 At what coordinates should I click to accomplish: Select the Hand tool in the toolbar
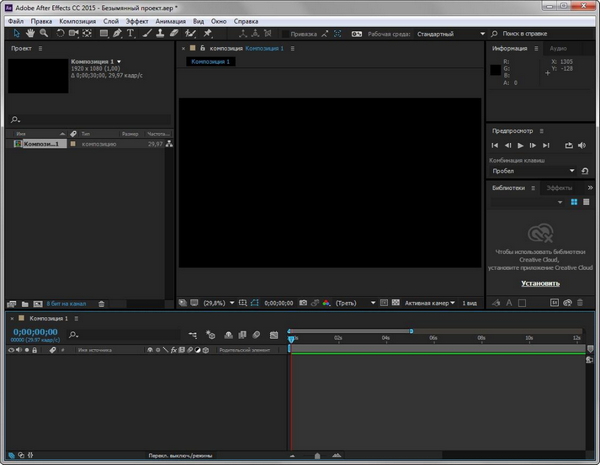click(x=30, y=33)
